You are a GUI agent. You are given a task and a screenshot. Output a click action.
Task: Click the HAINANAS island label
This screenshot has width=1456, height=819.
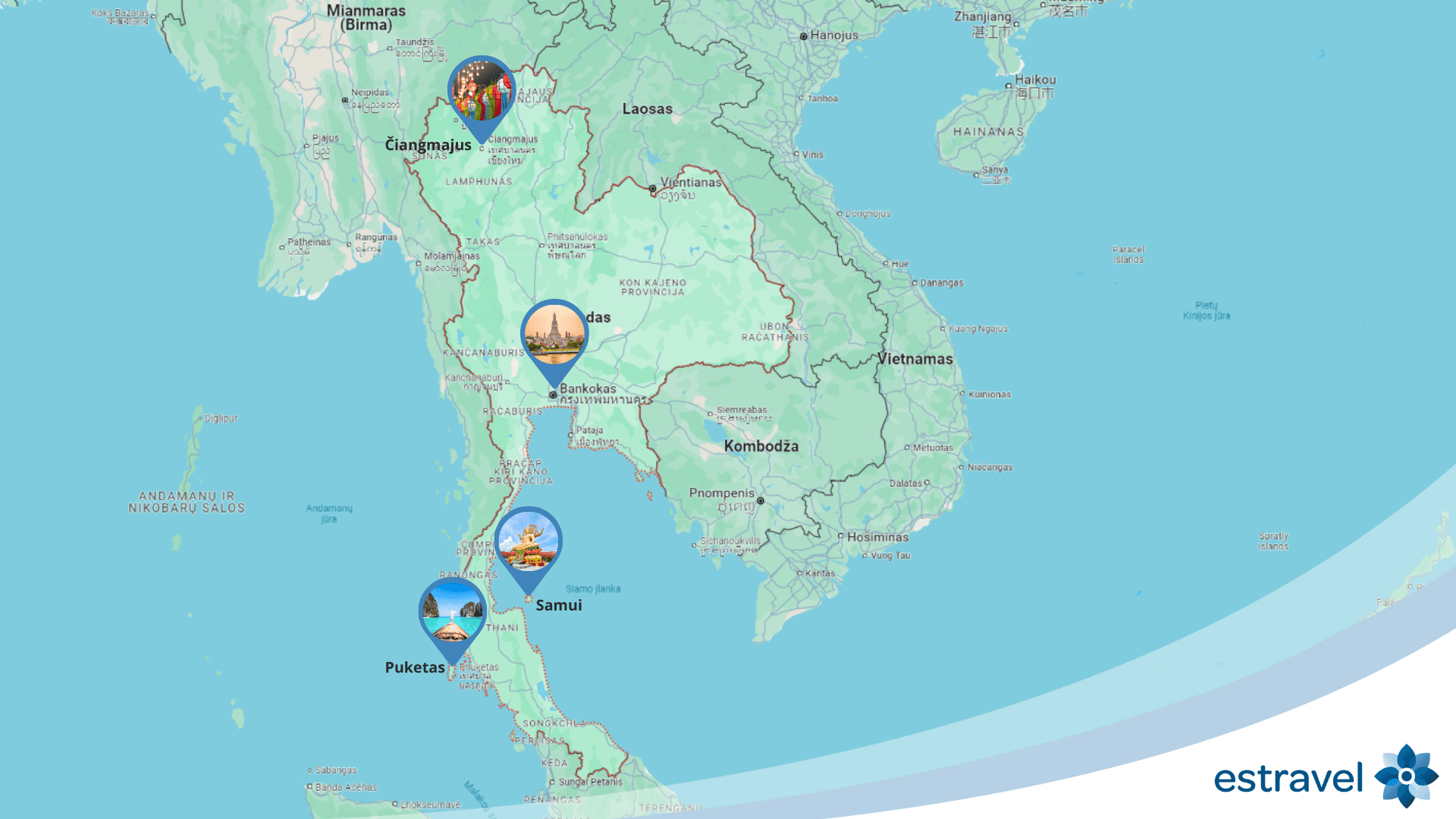(988, 131)
